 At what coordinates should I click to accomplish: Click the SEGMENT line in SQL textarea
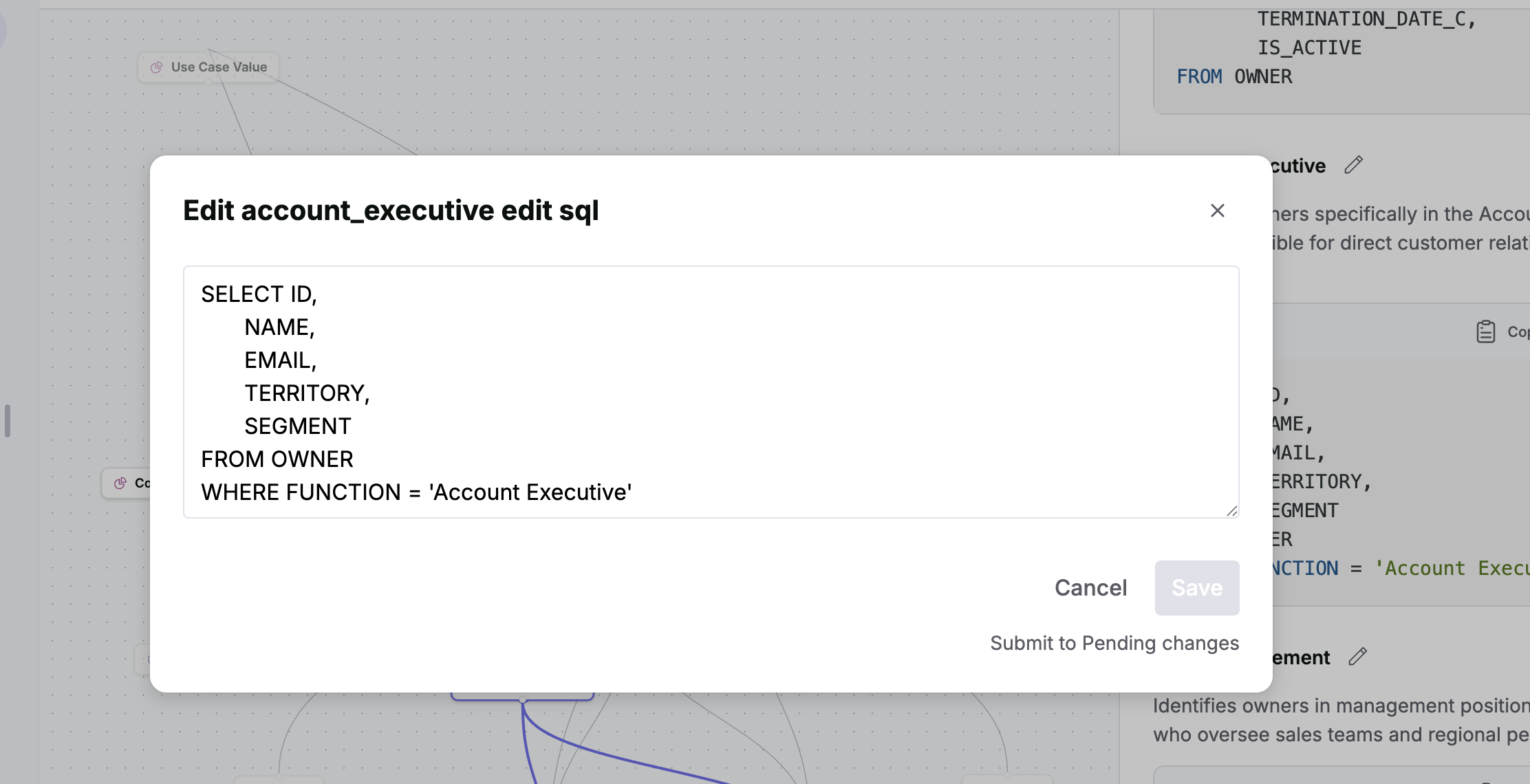(x=297, y=426)
